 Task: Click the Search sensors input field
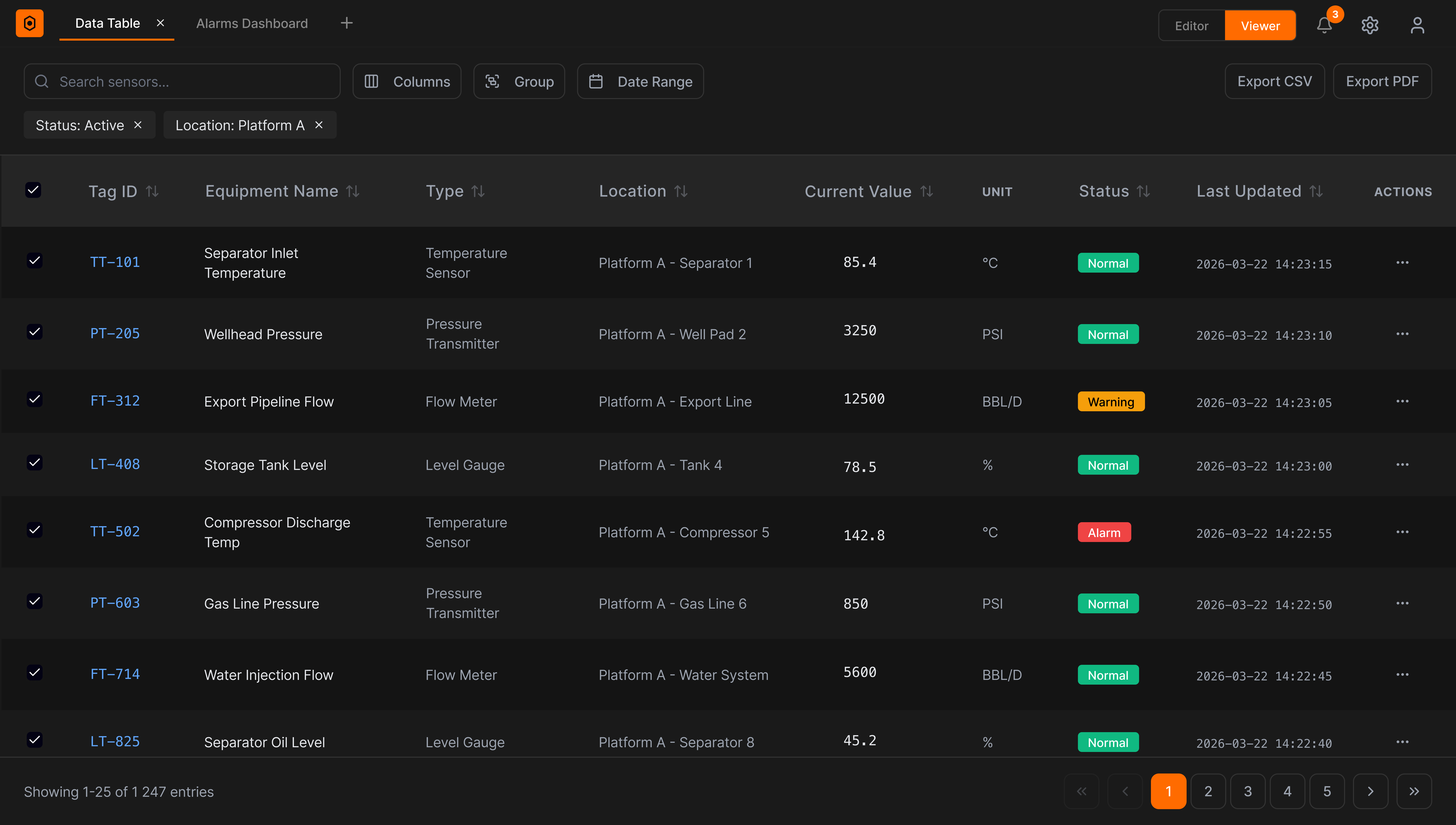(x=182, y=82)
